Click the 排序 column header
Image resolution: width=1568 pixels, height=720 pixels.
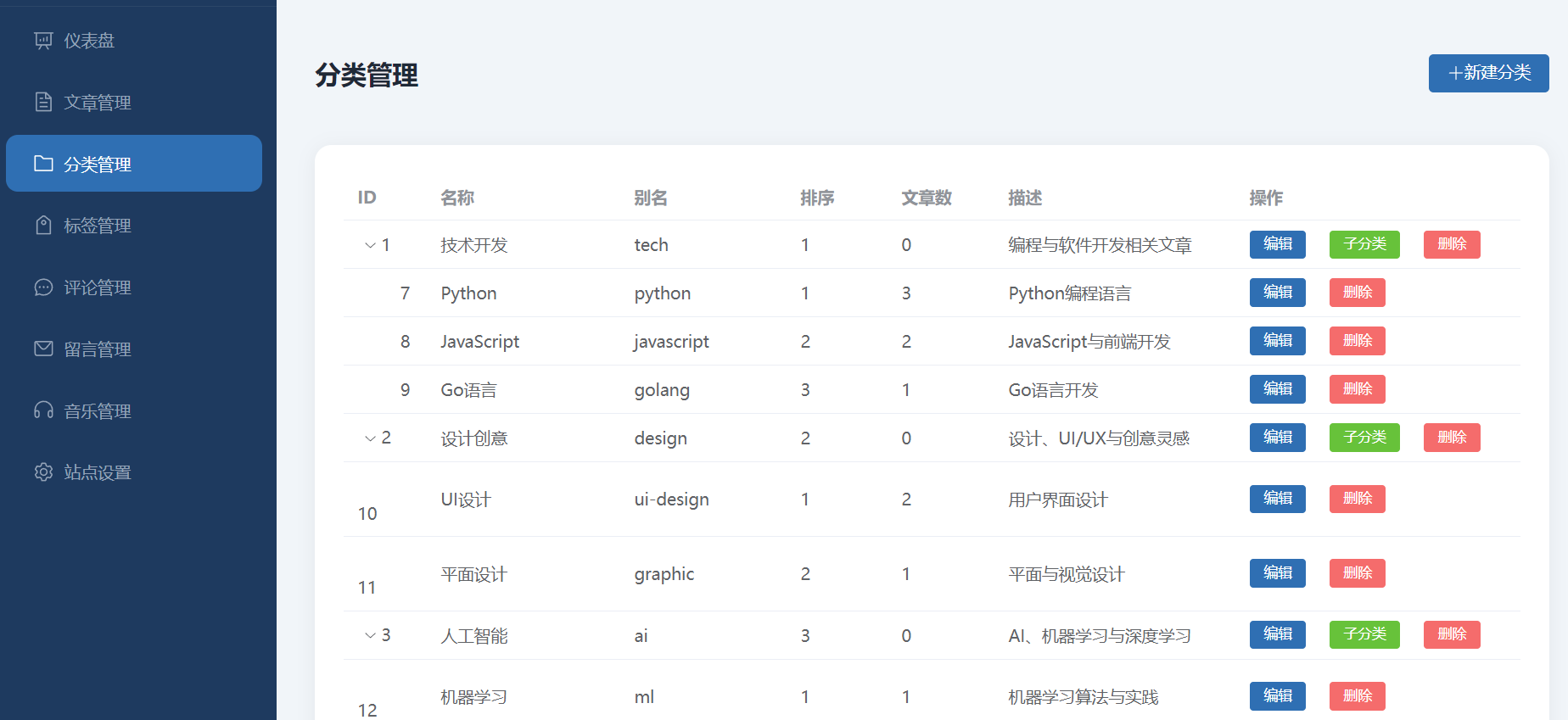click(817, 198)
